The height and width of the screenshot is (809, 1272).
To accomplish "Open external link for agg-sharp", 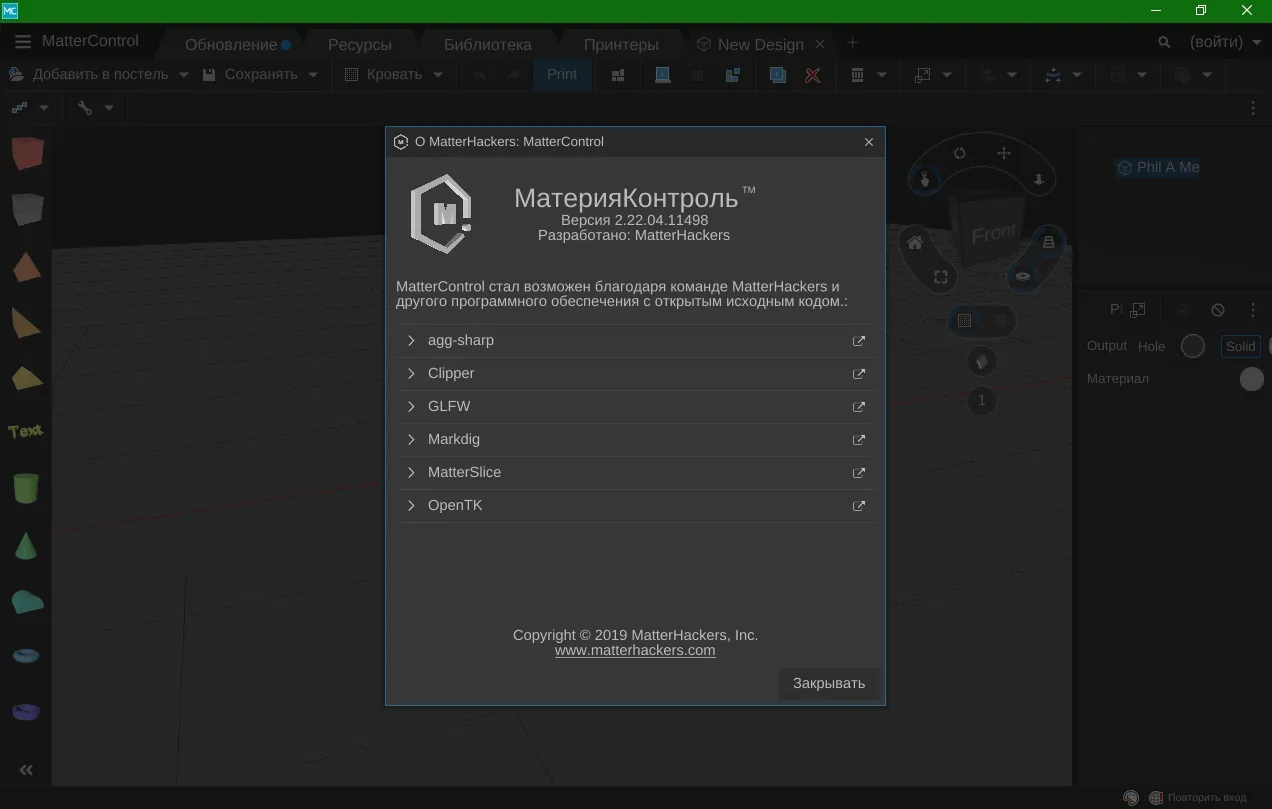I will (858, 341).
